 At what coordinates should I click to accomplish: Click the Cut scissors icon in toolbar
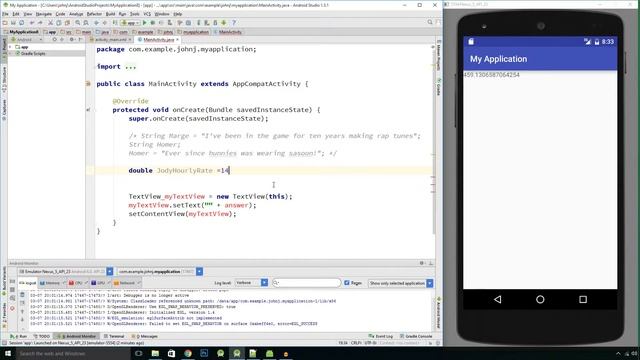tap(51, 23)
